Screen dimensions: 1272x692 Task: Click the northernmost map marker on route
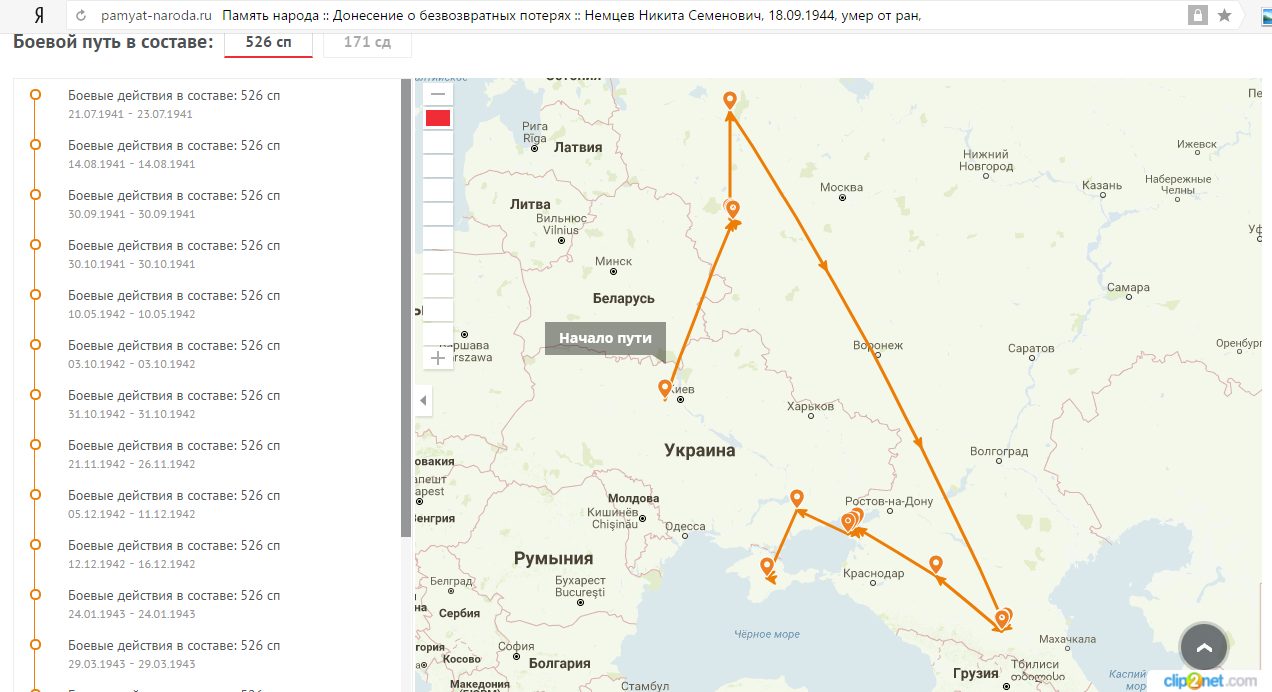730,100
